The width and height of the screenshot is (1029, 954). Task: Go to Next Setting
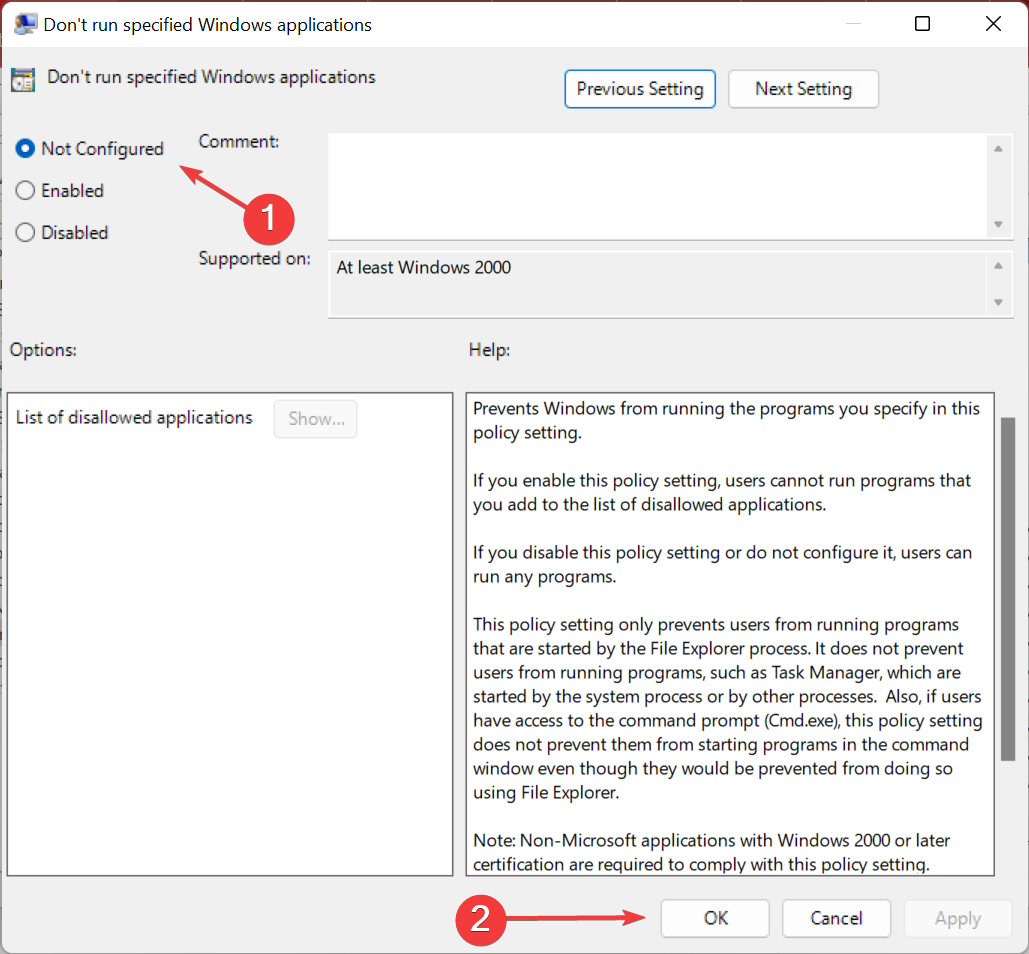(x=803, y=89)
